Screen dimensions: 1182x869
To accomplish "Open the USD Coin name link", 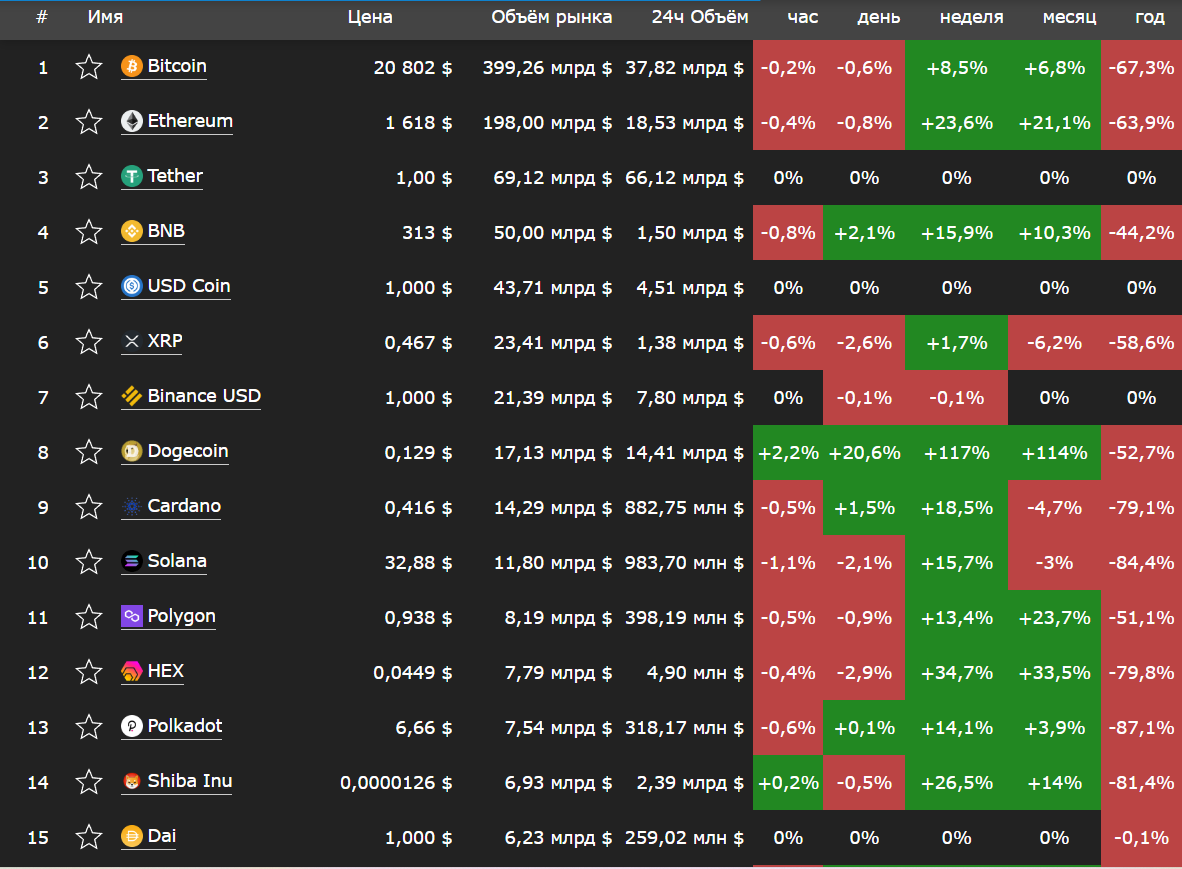I will tap(189, 286).
